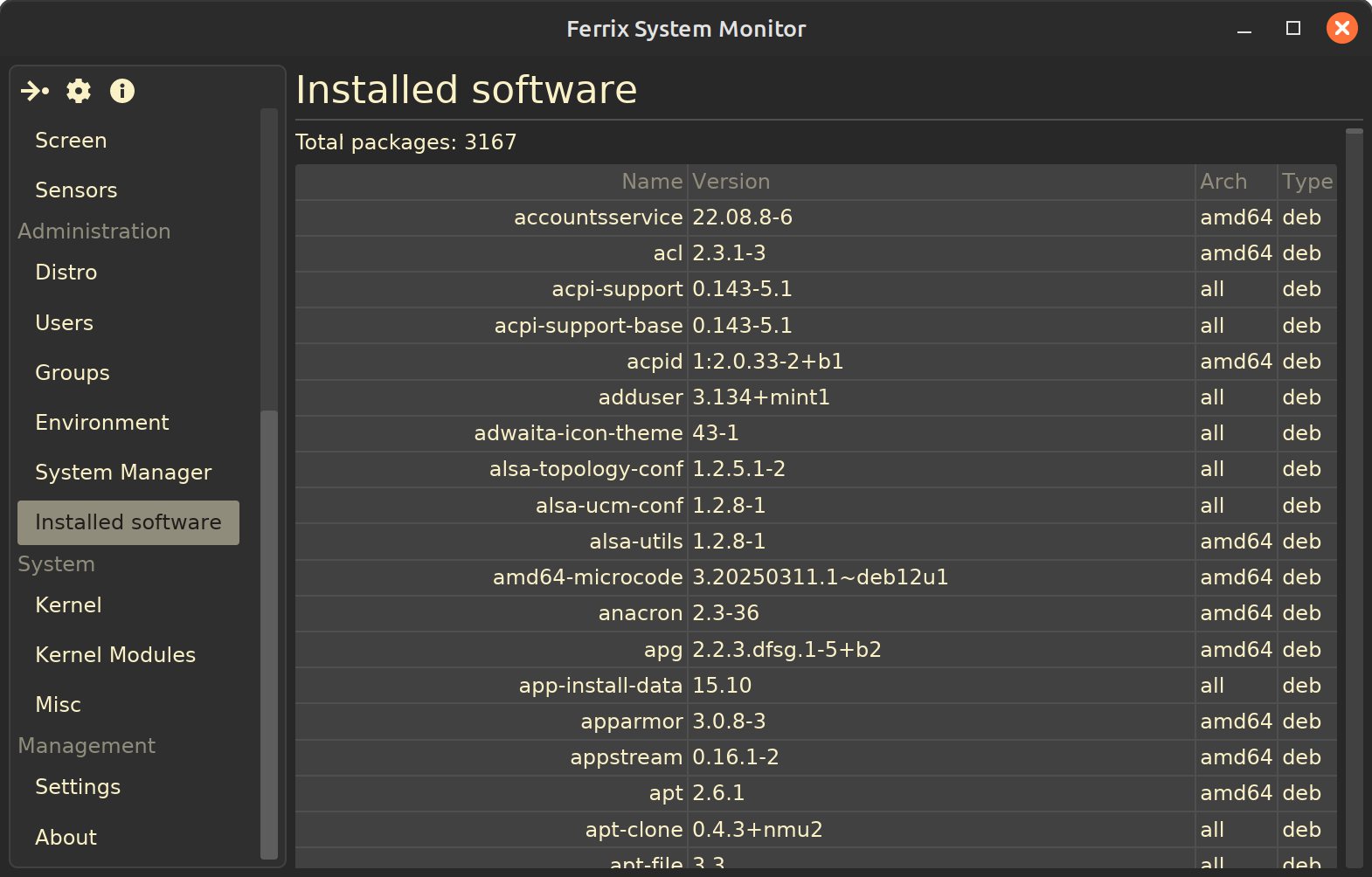
Task: Click the Type column header
Action: [1306, 182]
